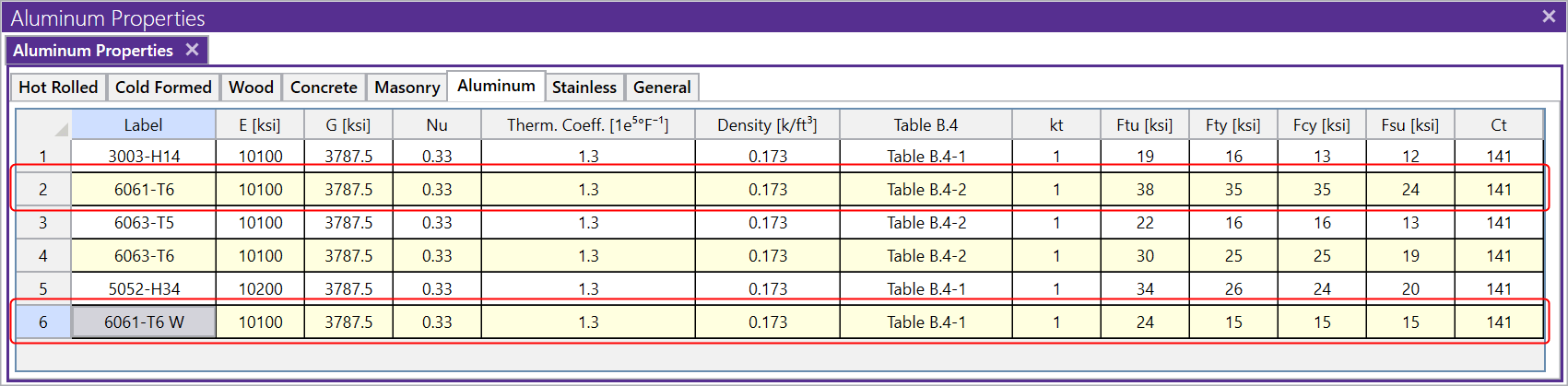Go to the Concrete tab
The height and width of the screenshot is (386, 1568).
[324, 88]
